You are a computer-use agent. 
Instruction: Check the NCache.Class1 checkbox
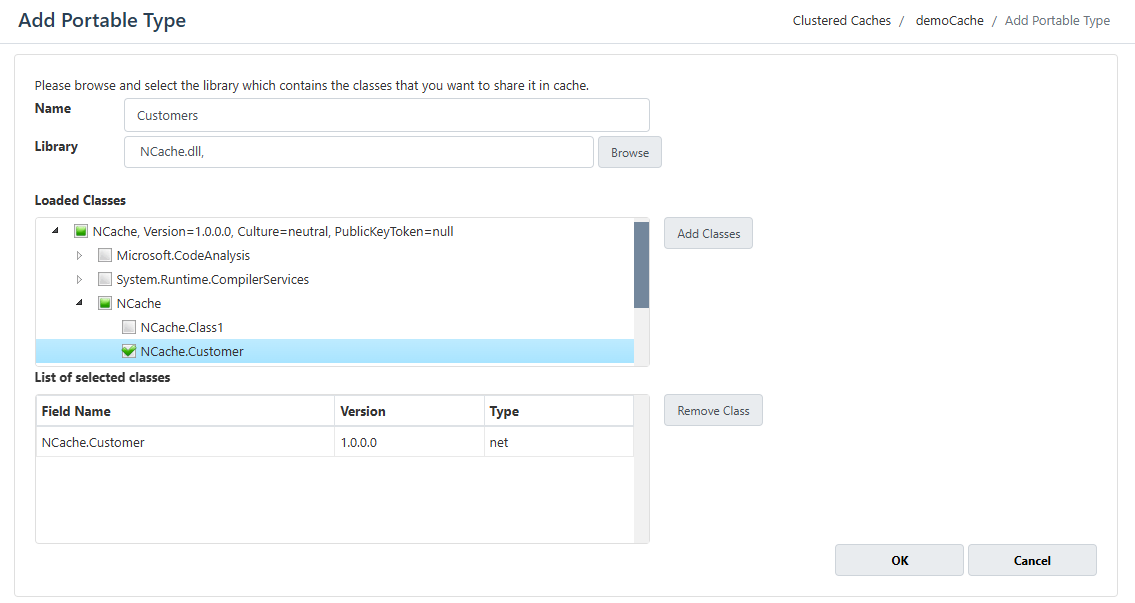(x=129, y=327)
